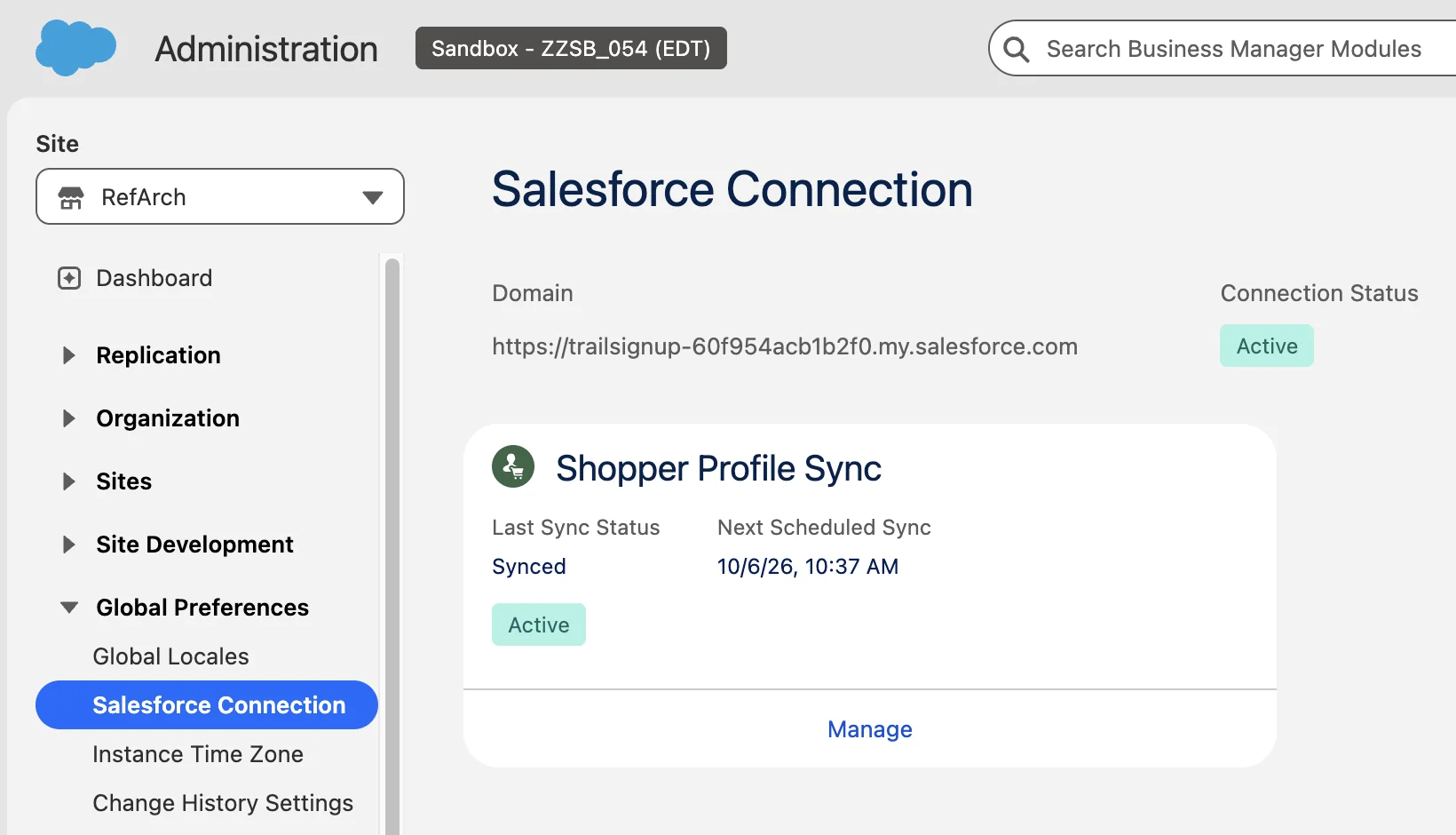Click the Connection Status Active badge

click(1267, 346)
